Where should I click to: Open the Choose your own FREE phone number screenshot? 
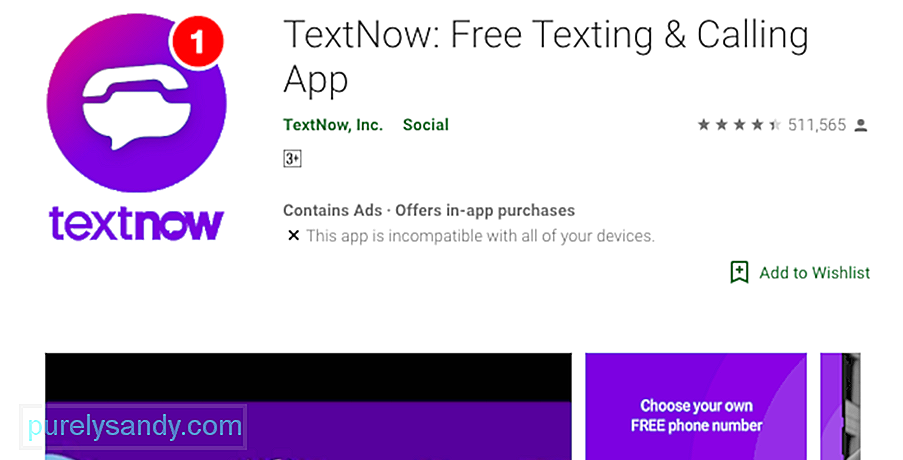pos(696,406)
